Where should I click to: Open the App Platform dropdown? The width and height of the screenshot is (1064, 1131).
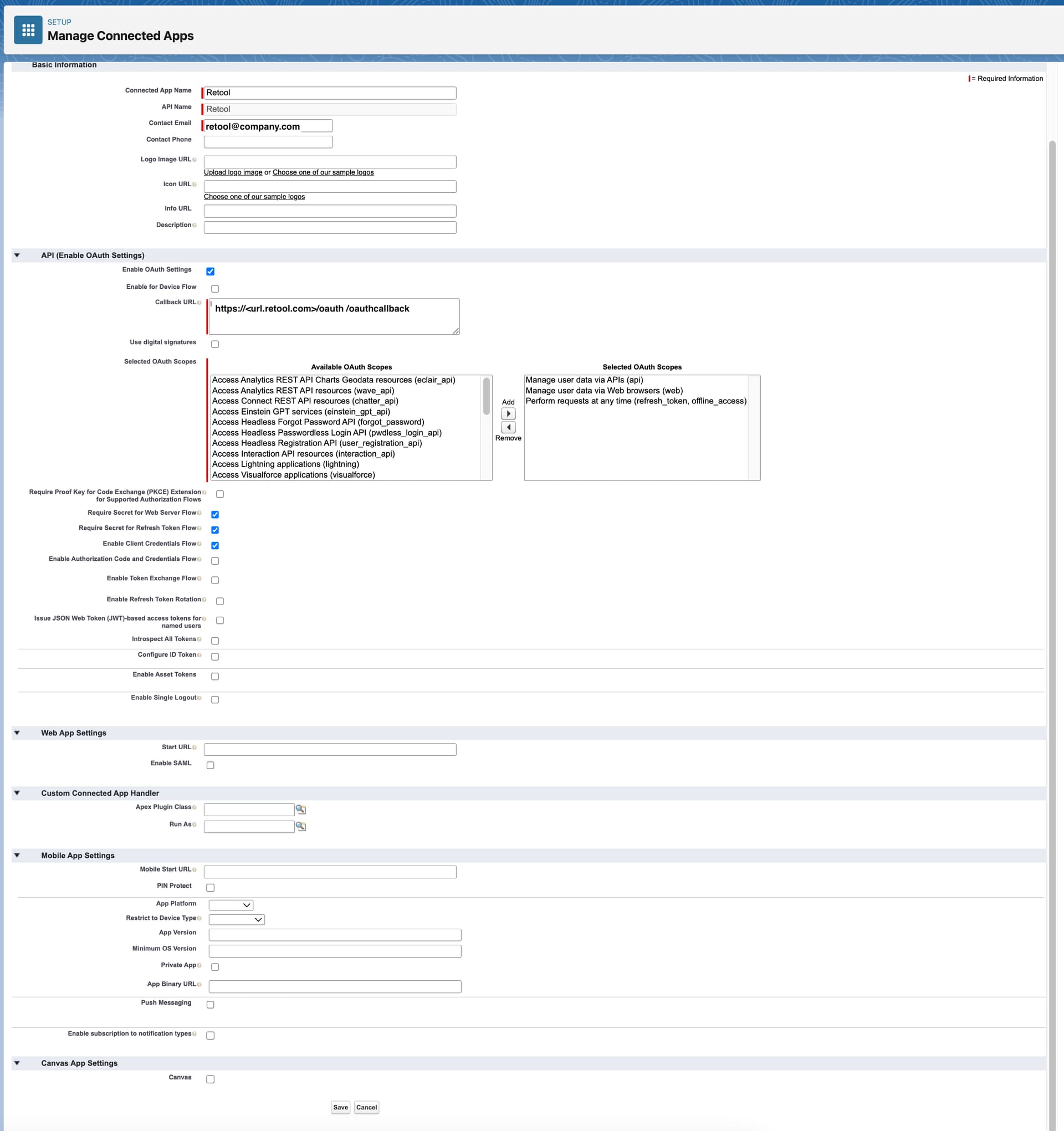[x=231, y=904]
